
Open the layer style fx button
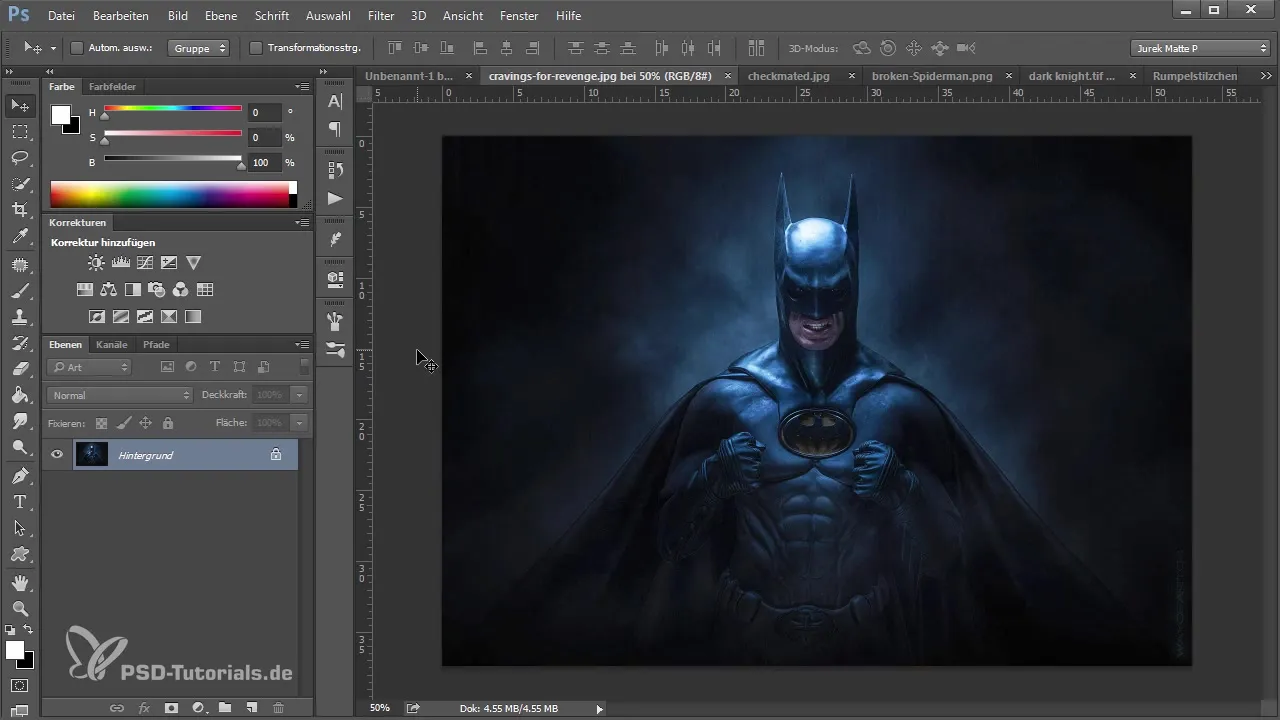(144, 708)
